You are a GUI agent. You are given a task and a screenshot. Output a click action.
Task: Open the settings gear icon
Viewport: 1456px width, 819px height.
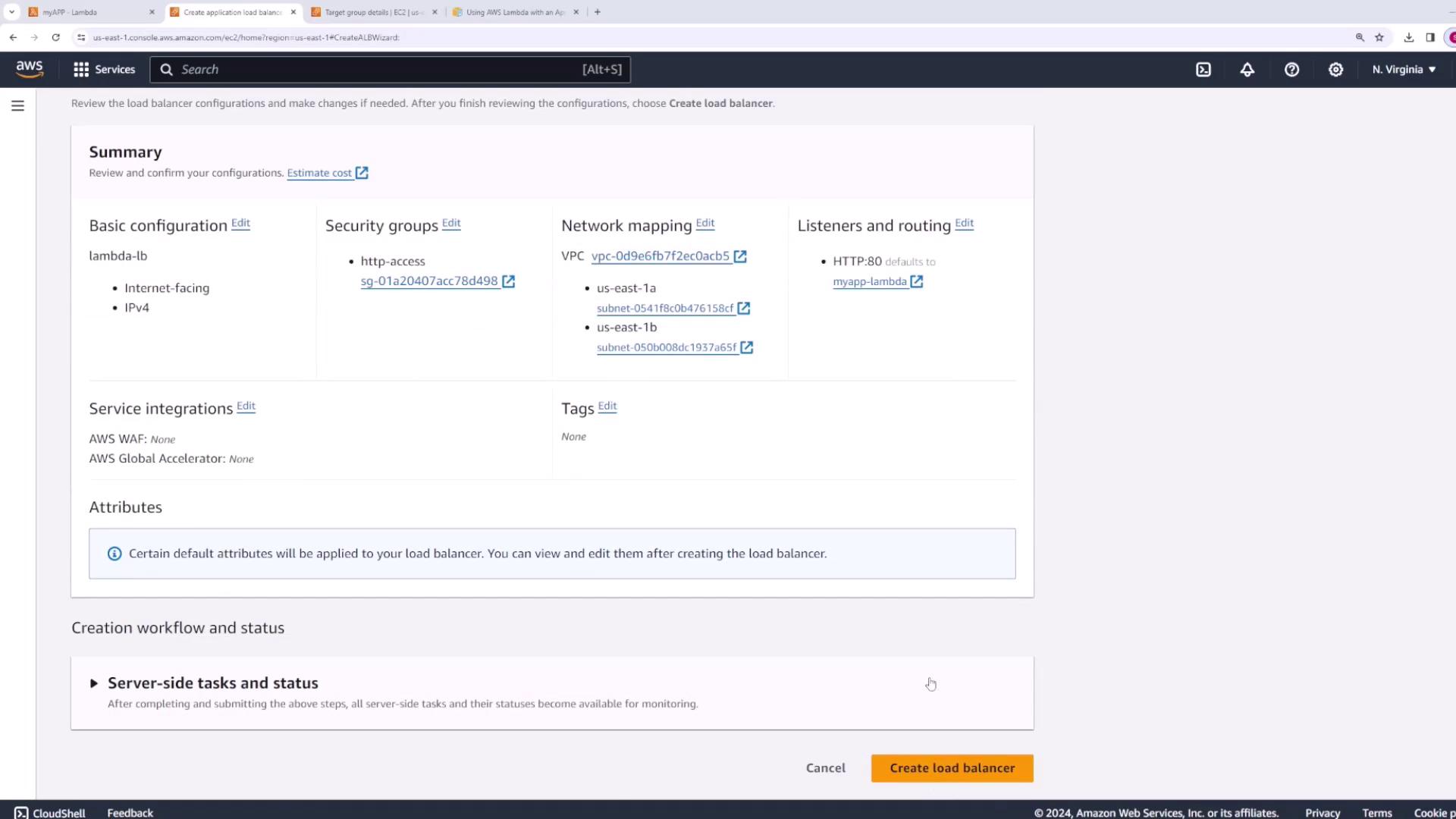coord(1335,70)
